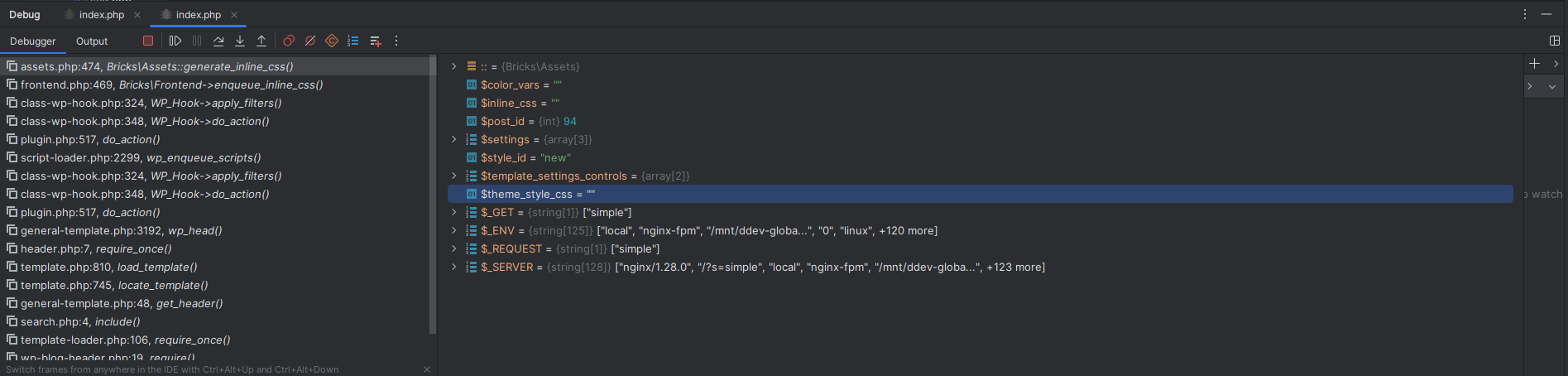This screenshot has height=376, width=1568.
Task: Click the add watch plus icon
Action: point(1534,64)
